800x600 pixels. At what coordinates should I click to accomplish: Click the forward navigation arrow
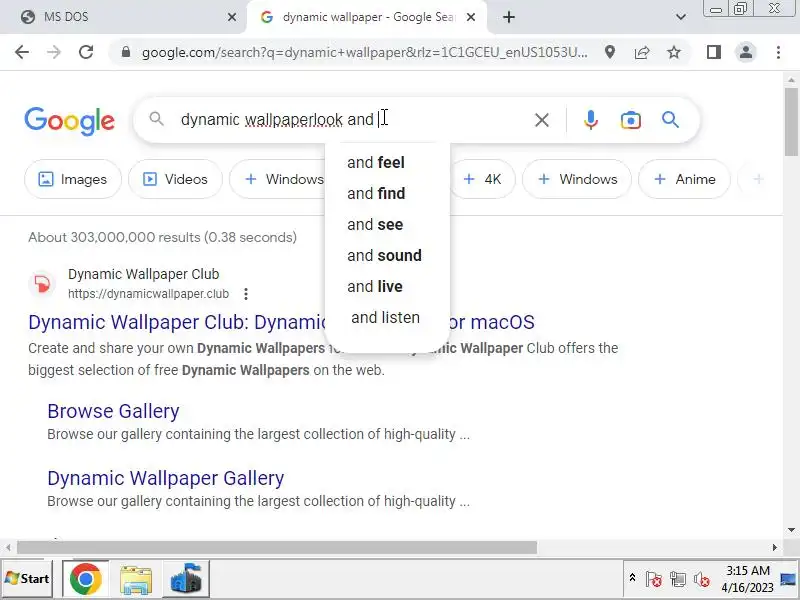[54, 52]
